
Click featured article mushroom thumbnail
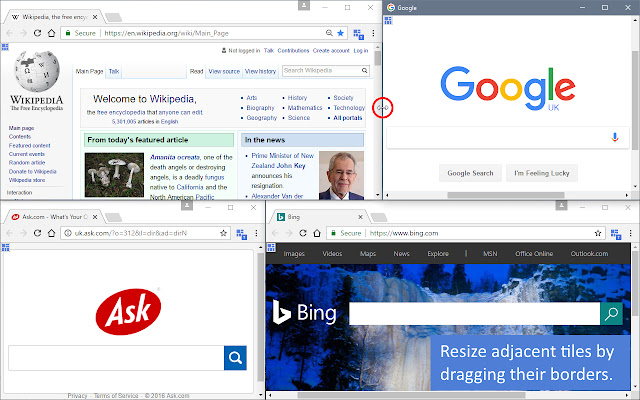coord(114,175)
